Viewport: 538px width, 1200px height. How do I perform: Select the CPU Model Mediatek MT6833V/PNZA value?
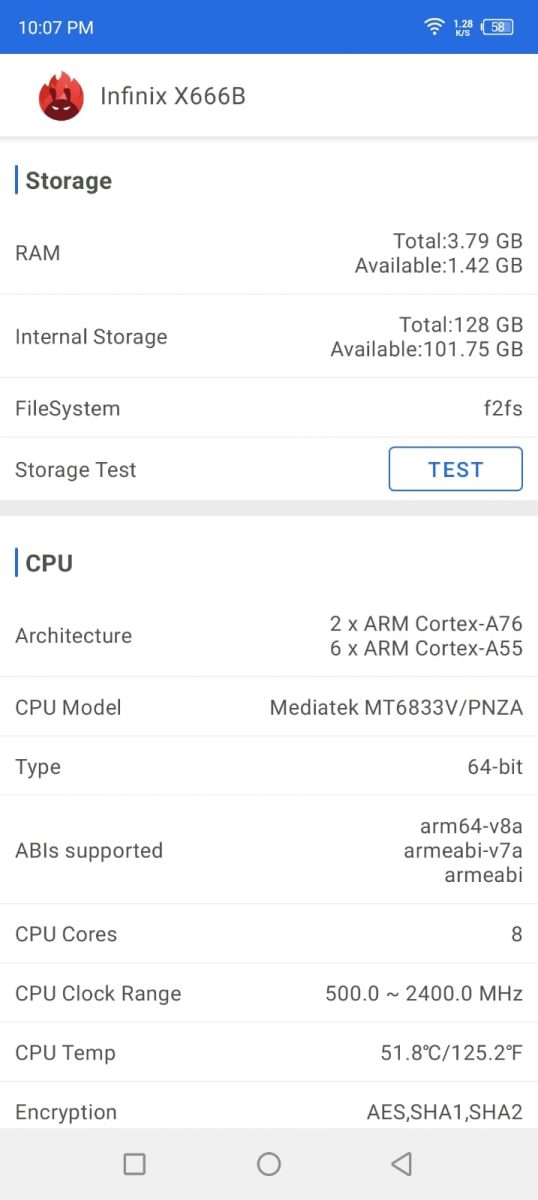396,708
